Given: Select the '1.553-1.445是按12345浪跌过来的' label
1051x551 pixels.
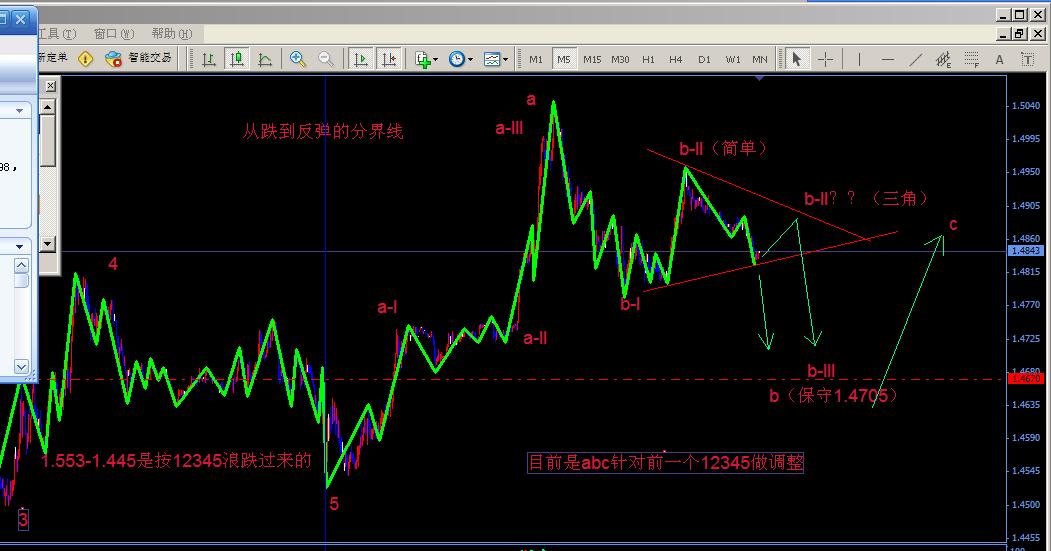Looking at the screenshot, I should pyautogui.click(x=176, y=461).
